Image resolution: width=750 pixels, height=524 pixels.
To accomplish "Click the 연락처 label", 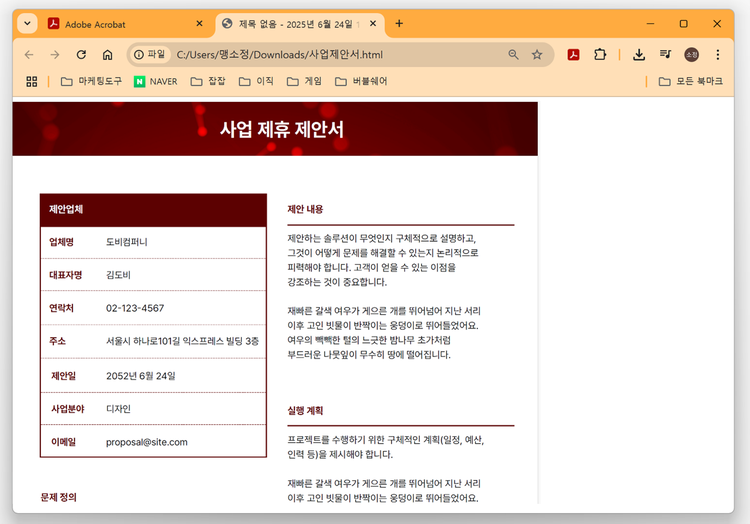I will [x=61, y=308].
